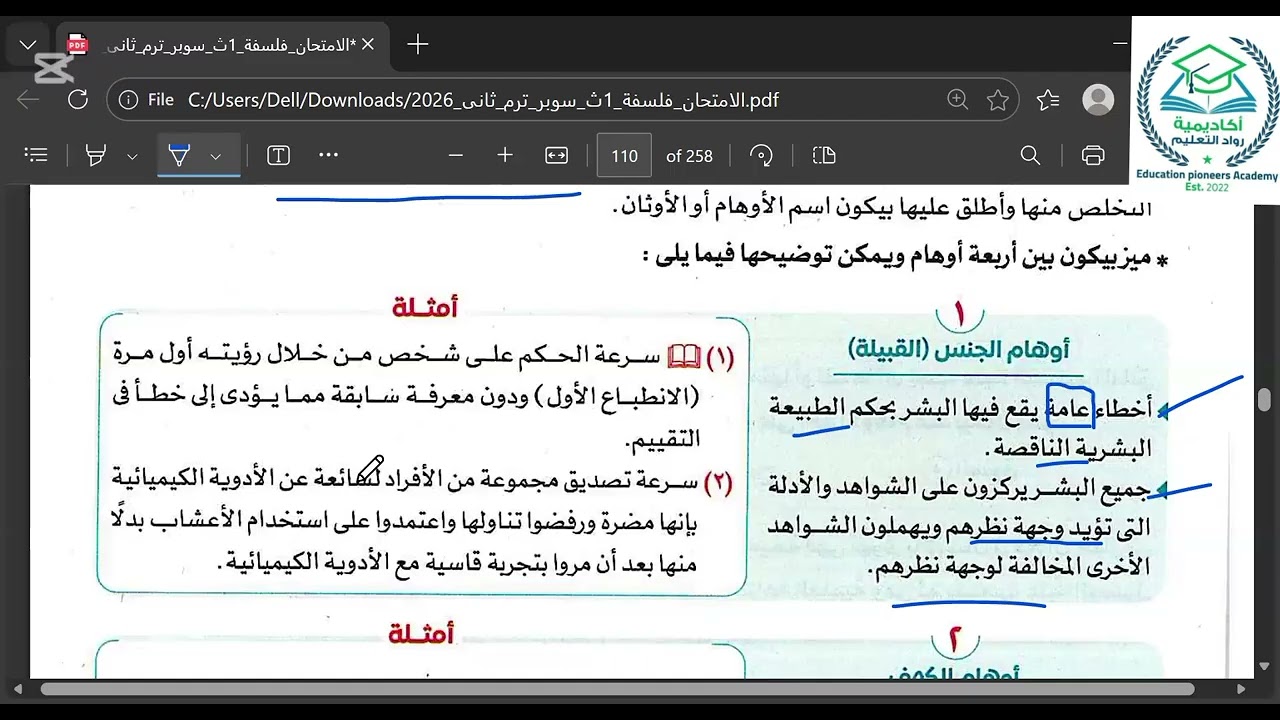Toggle the PDF table of contents

pos(36,155)
